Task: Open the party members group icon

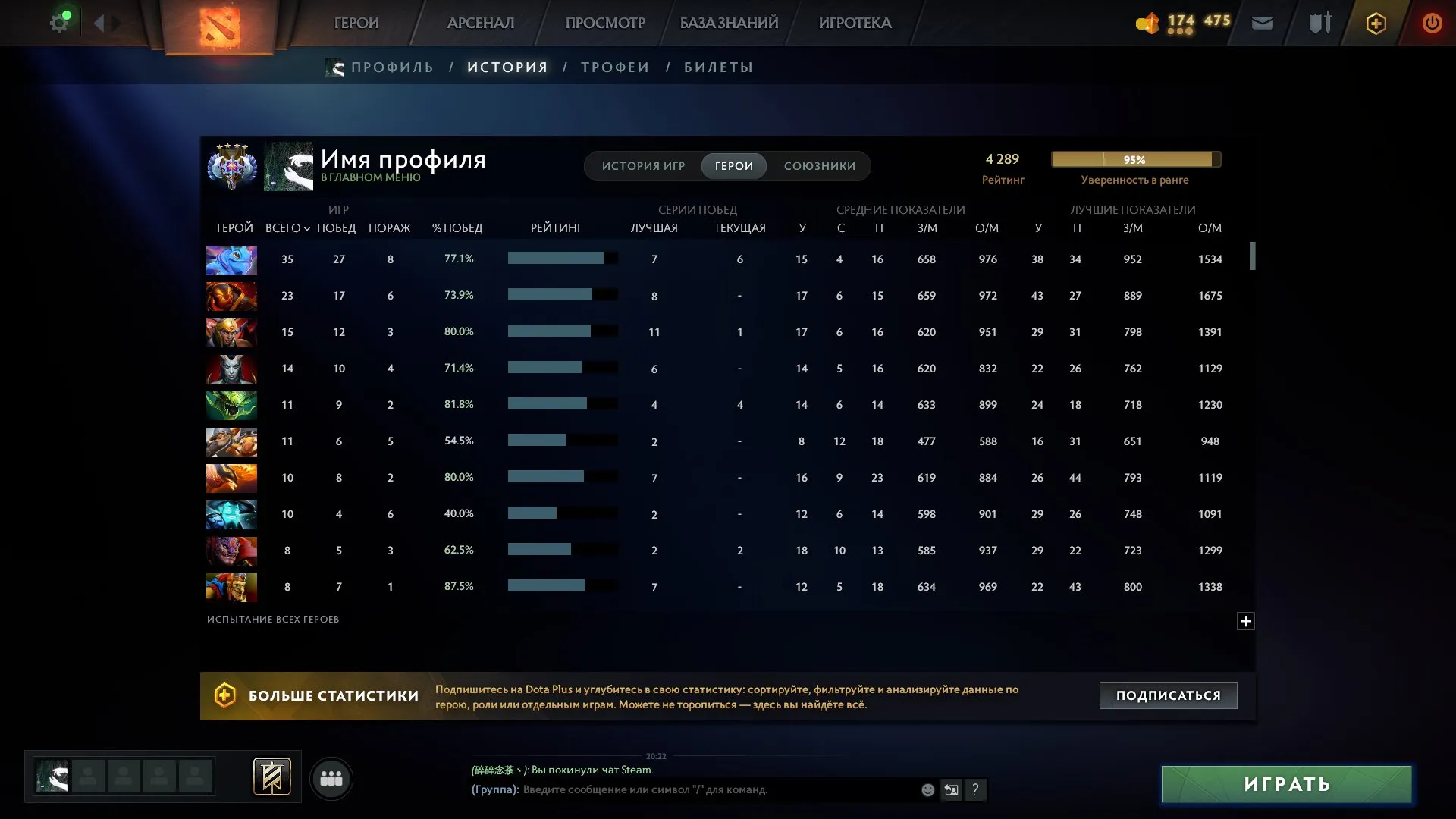Action: (331, 778)
